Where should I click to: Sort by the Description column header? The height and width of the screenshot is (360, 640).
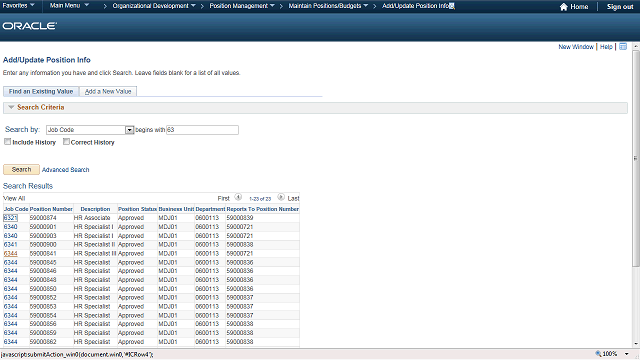(x=95, y=209)
